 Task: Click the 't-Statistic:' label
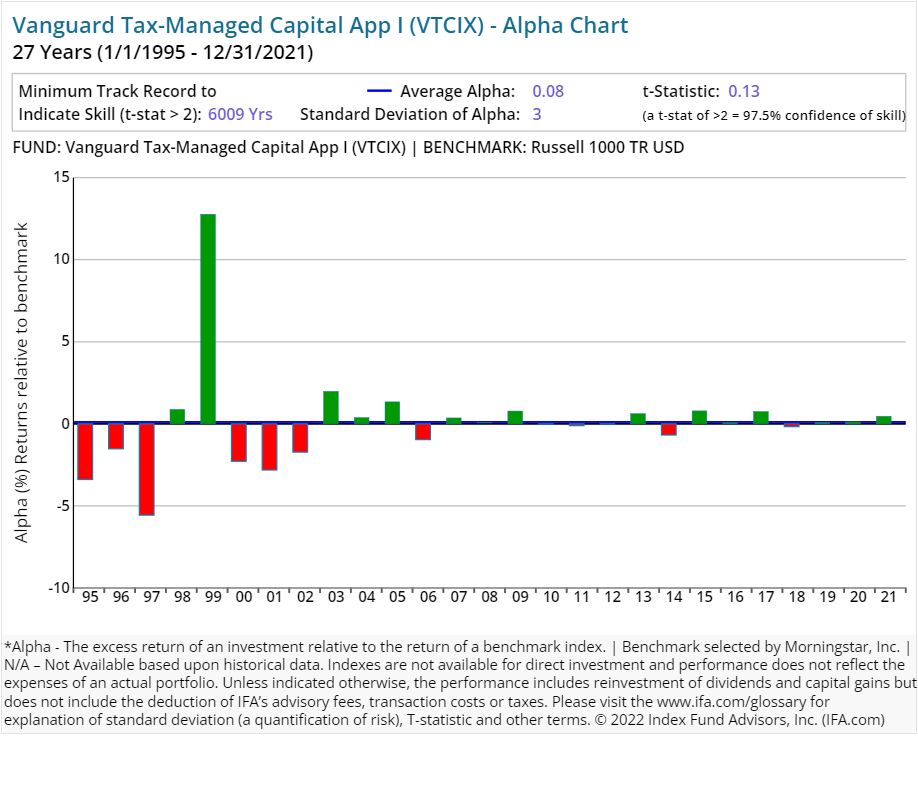[x=681, y=91]
